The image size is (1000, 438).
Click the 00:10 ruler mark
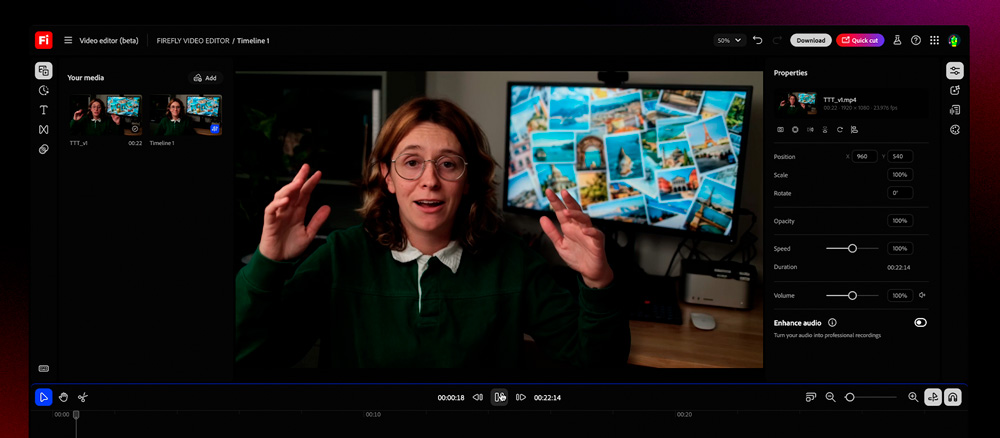[373, 414]
